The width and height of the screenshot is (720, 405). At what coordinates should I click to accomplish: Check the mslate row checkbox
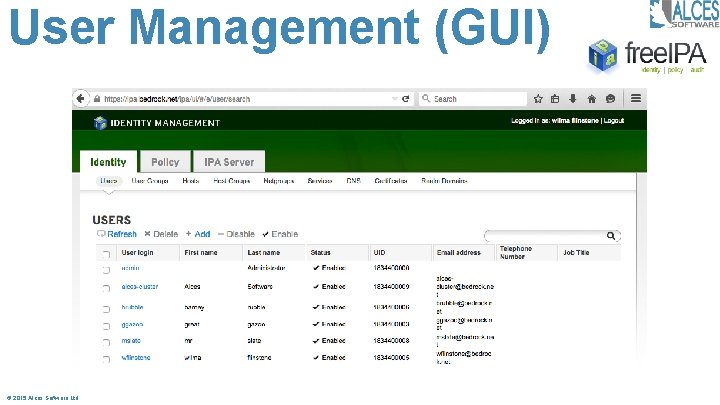click(106, 342)
